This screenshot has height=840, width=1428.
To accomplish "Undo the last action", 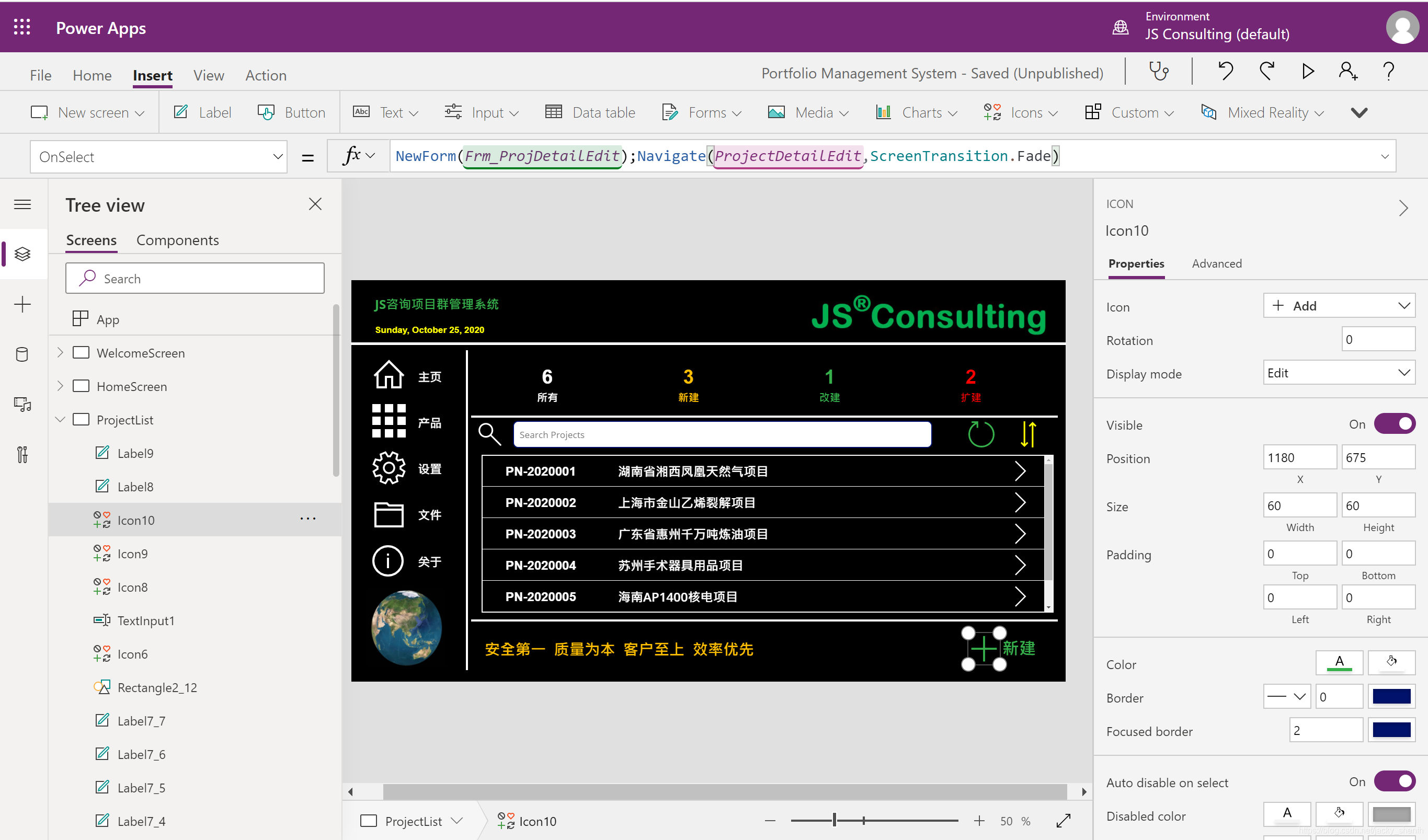I will point(1225,72).
